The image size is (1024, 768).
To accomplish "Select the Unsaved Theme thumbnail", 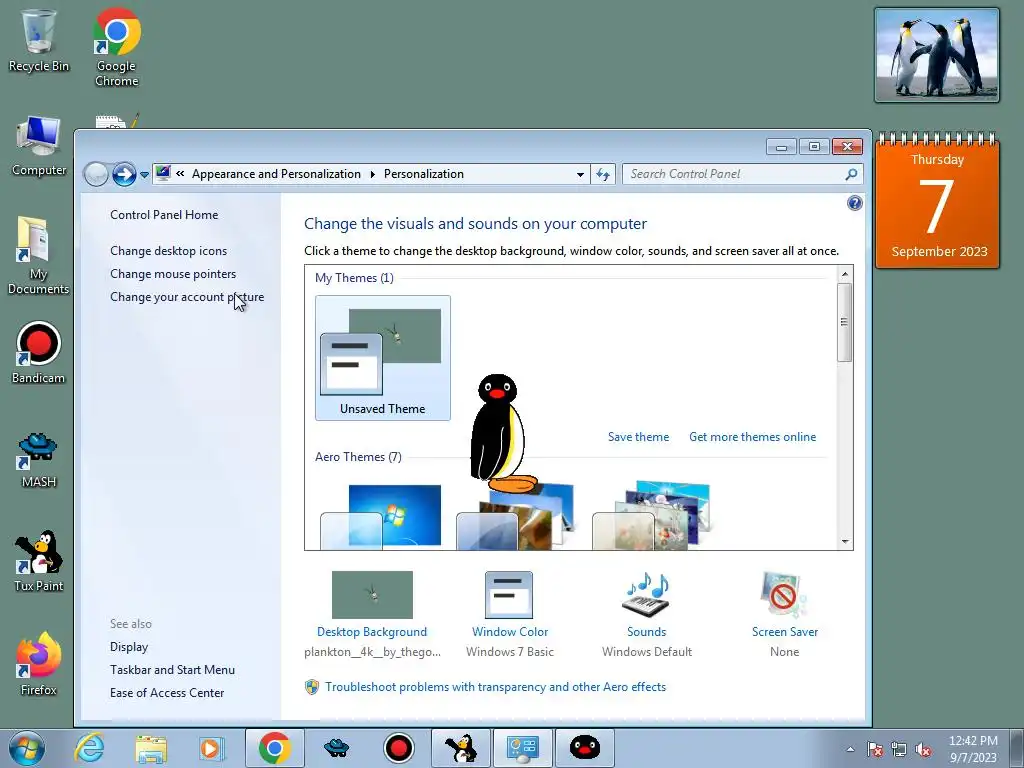I will [383, 357].
